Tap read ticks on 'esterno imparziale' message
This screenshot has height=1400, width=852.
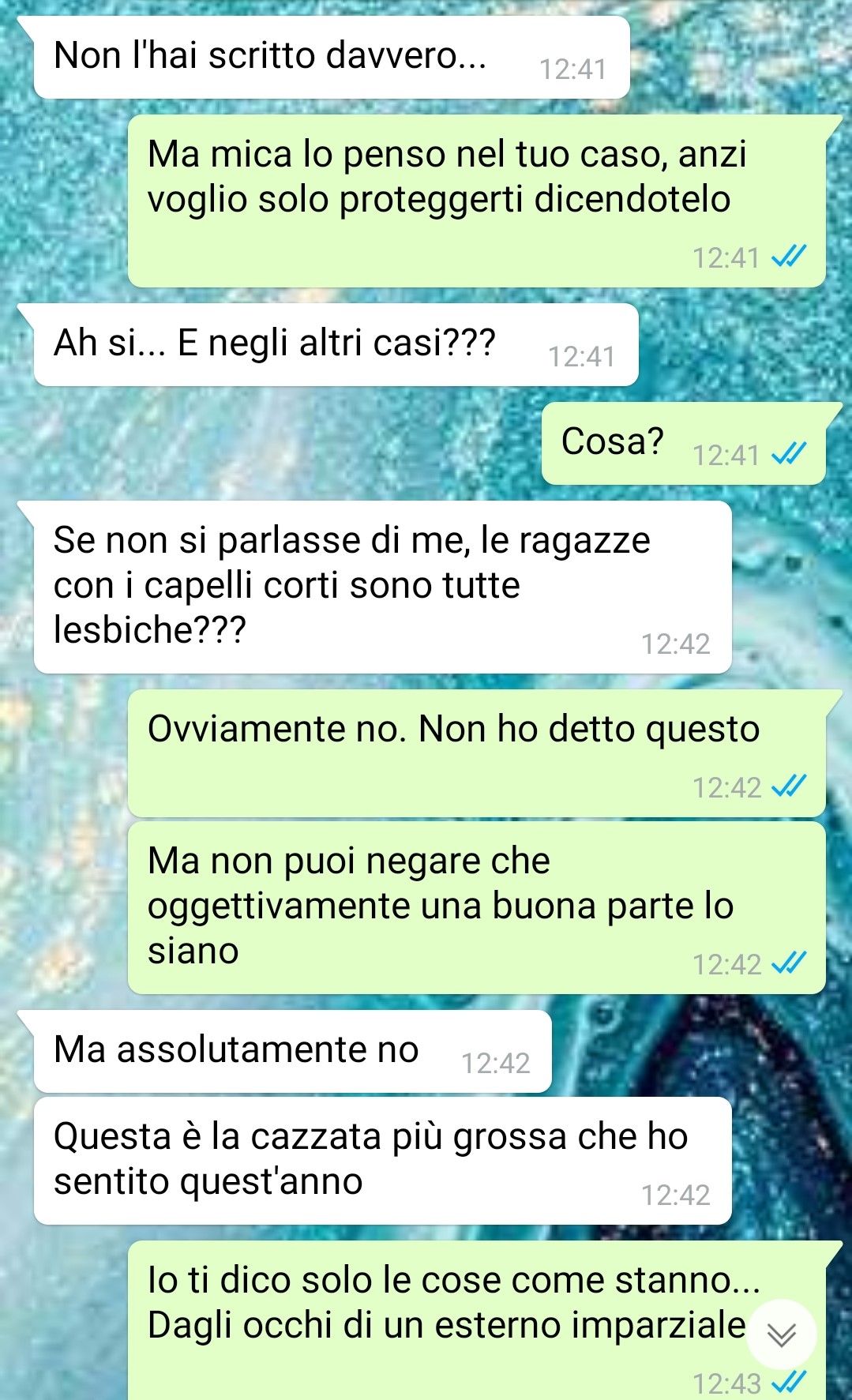789,1382
